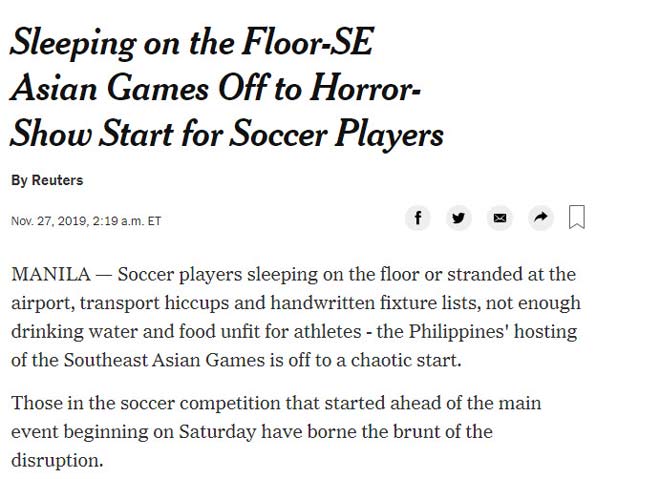Screen dimensions: 660x479
Task: Click 'handwritten fixture lists' phrase
Action: (x=373, y=303)
